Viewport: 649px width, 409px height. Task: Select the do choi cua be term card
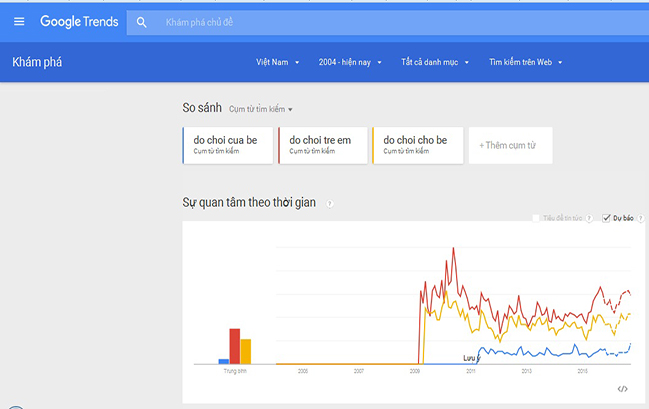click(228, 145)
